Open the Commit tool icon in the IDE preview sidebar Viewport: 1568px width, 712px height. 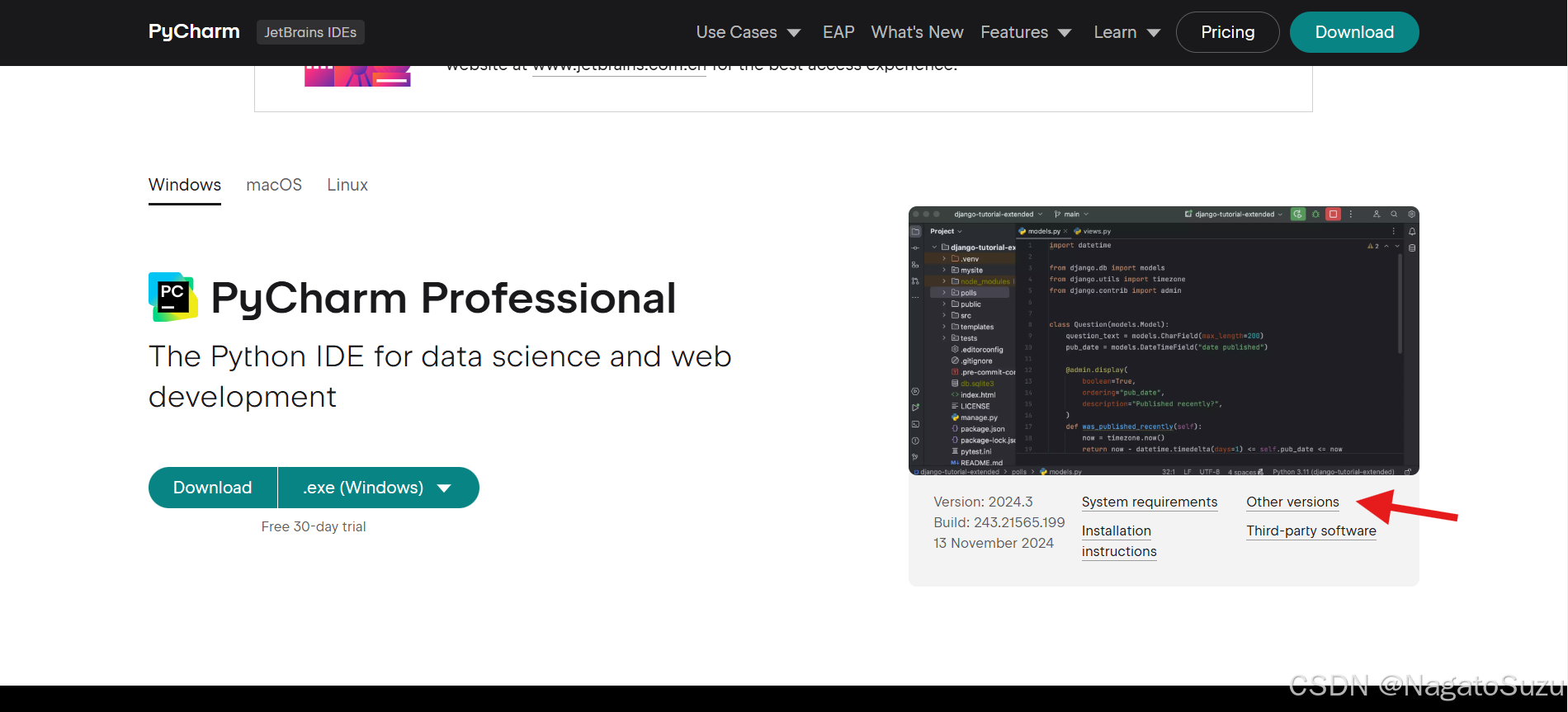pos(915,248)
